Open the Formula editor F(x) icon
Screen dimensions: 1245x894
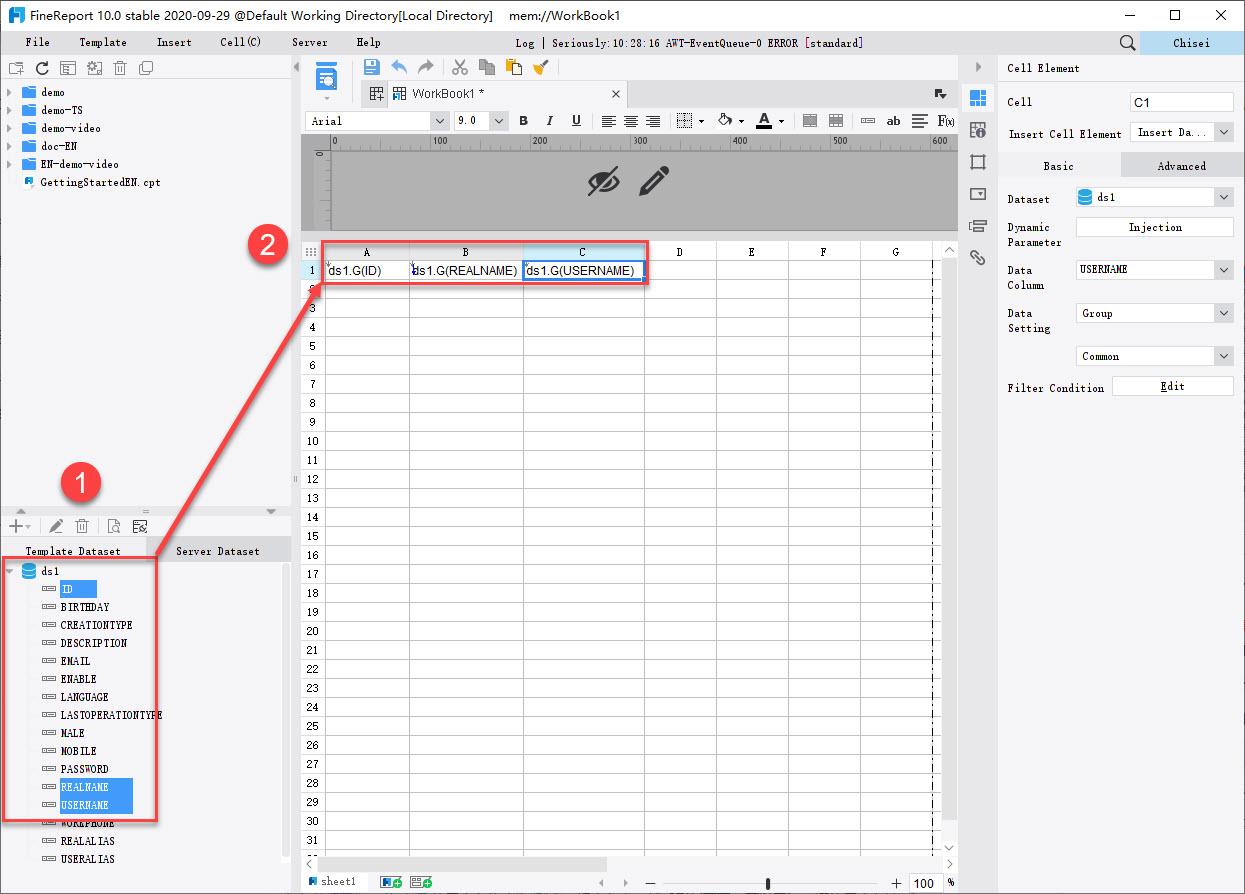pyautogui.click(x=946, y=120)
